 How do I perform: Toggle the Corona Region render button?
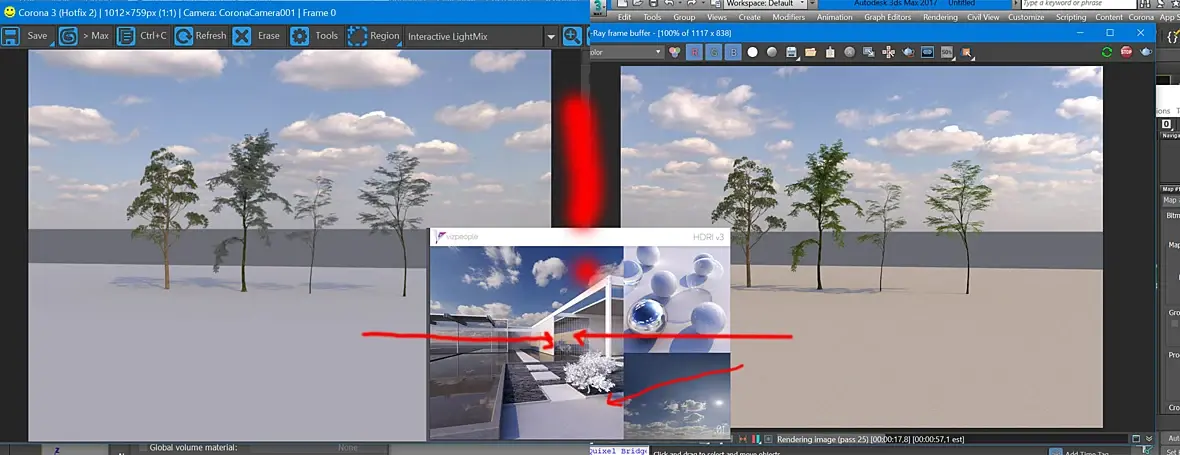coord(374,35)
